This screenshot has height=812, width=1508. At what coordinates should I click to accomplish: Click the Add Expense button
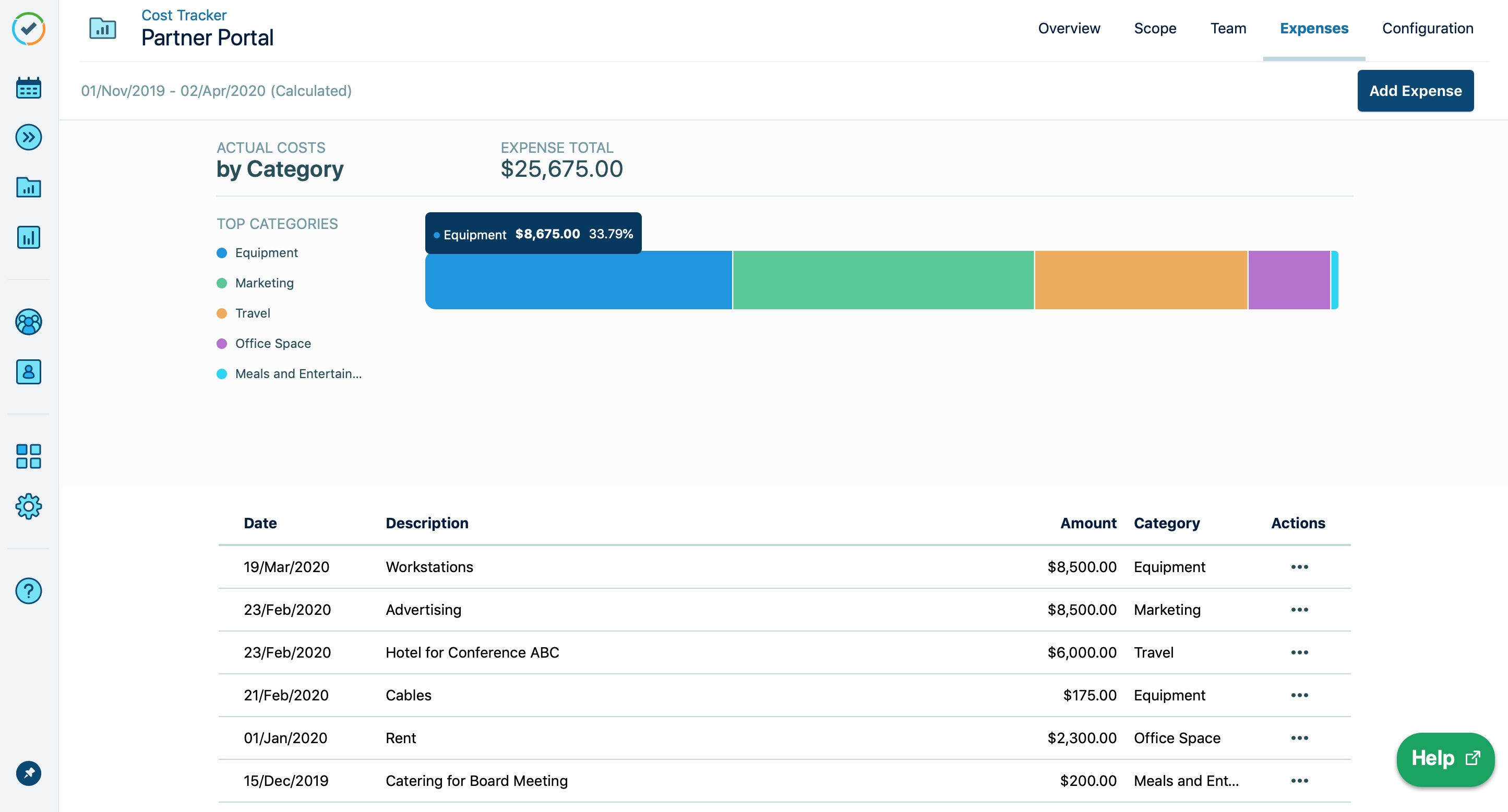[x=1415, y=91]
